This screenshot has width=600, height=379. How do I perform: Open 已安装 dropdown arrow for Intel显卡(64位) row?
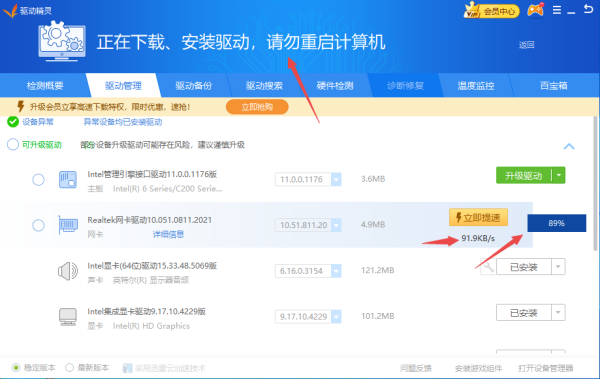(558, 266)
